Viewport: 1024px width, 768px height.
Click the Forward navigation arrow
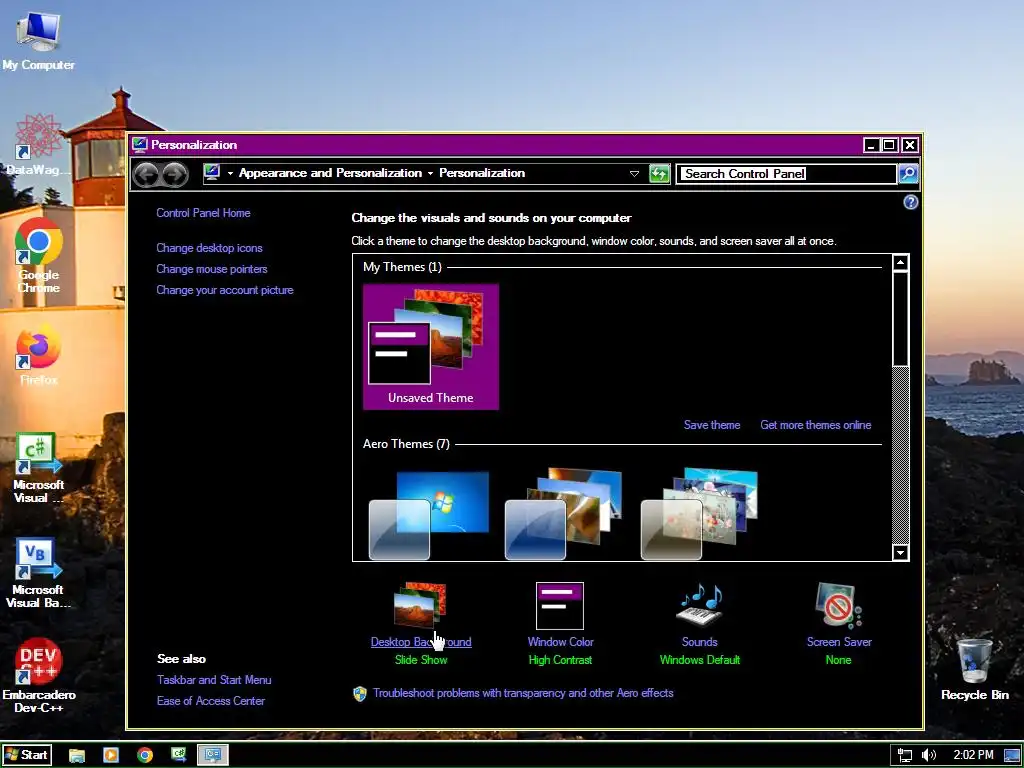[175, 174]
